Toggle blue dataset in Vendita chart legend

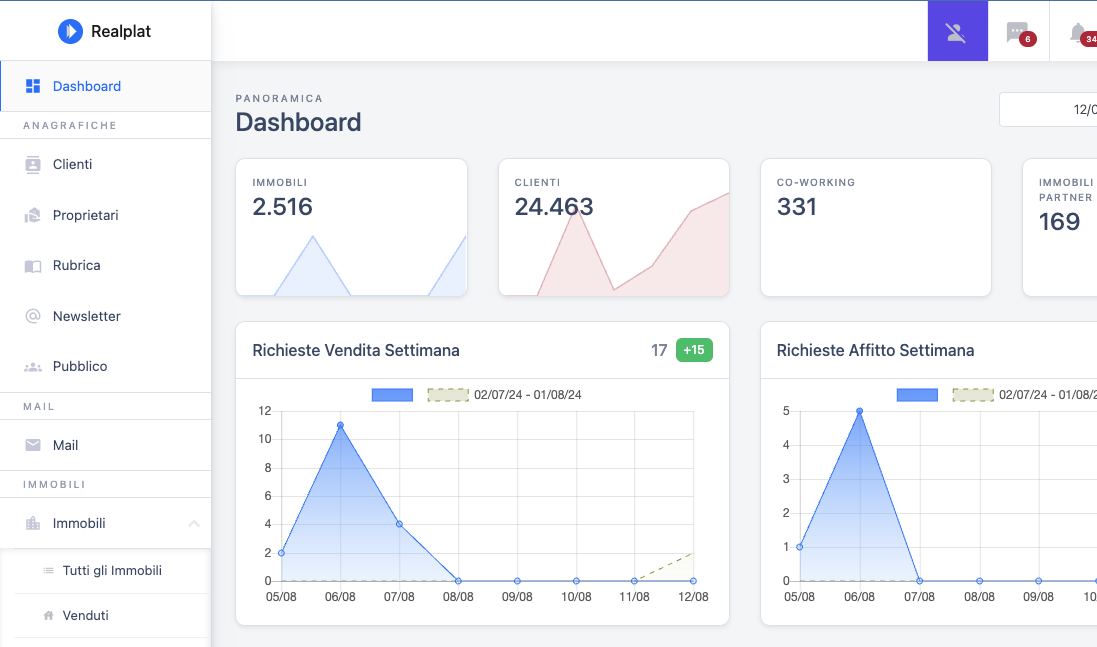(x=392, y=395)
